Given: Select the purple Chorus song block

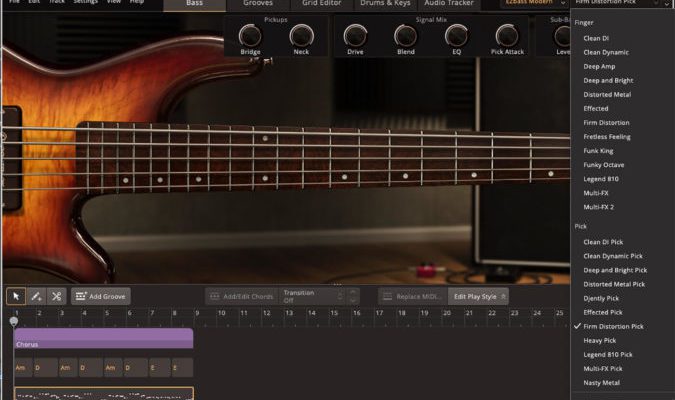Looking at the screenshot, I should pos(103,340).
